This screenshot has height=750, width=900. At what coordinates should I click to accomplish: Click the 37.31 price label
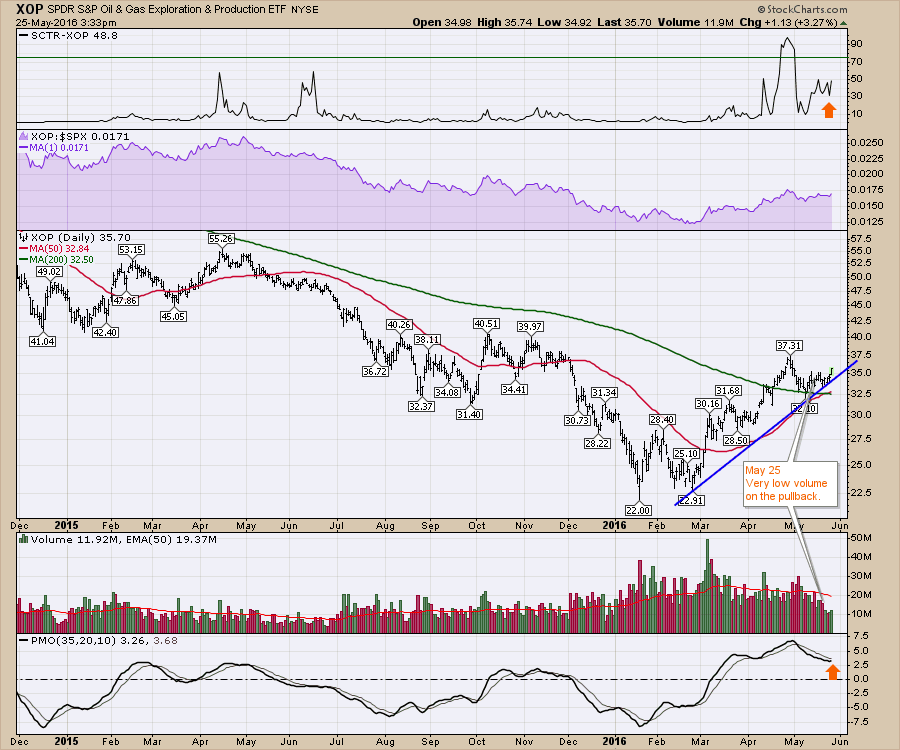click(789, 345)
